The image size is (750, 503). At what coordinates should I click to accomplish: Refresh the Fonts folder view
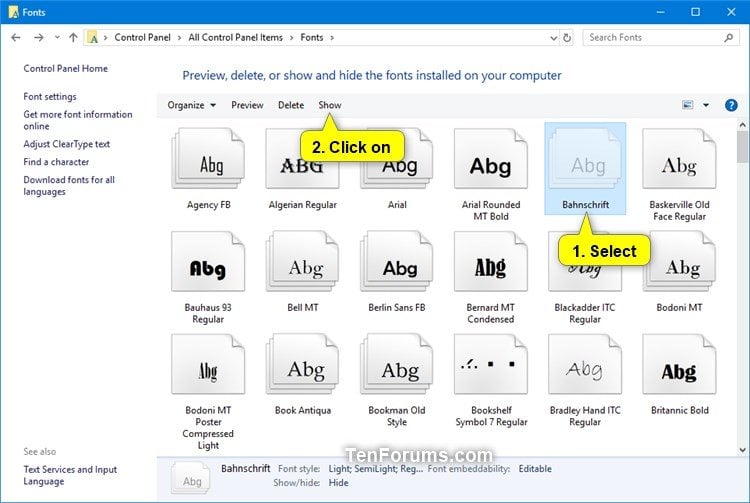pos(567,37)
